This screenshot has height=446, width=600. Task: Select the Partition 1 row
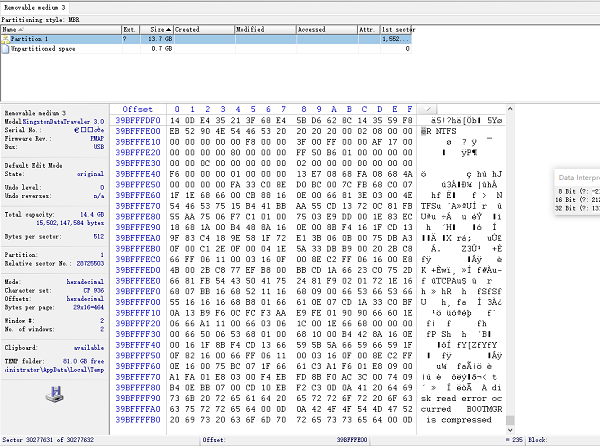[206, 39]
